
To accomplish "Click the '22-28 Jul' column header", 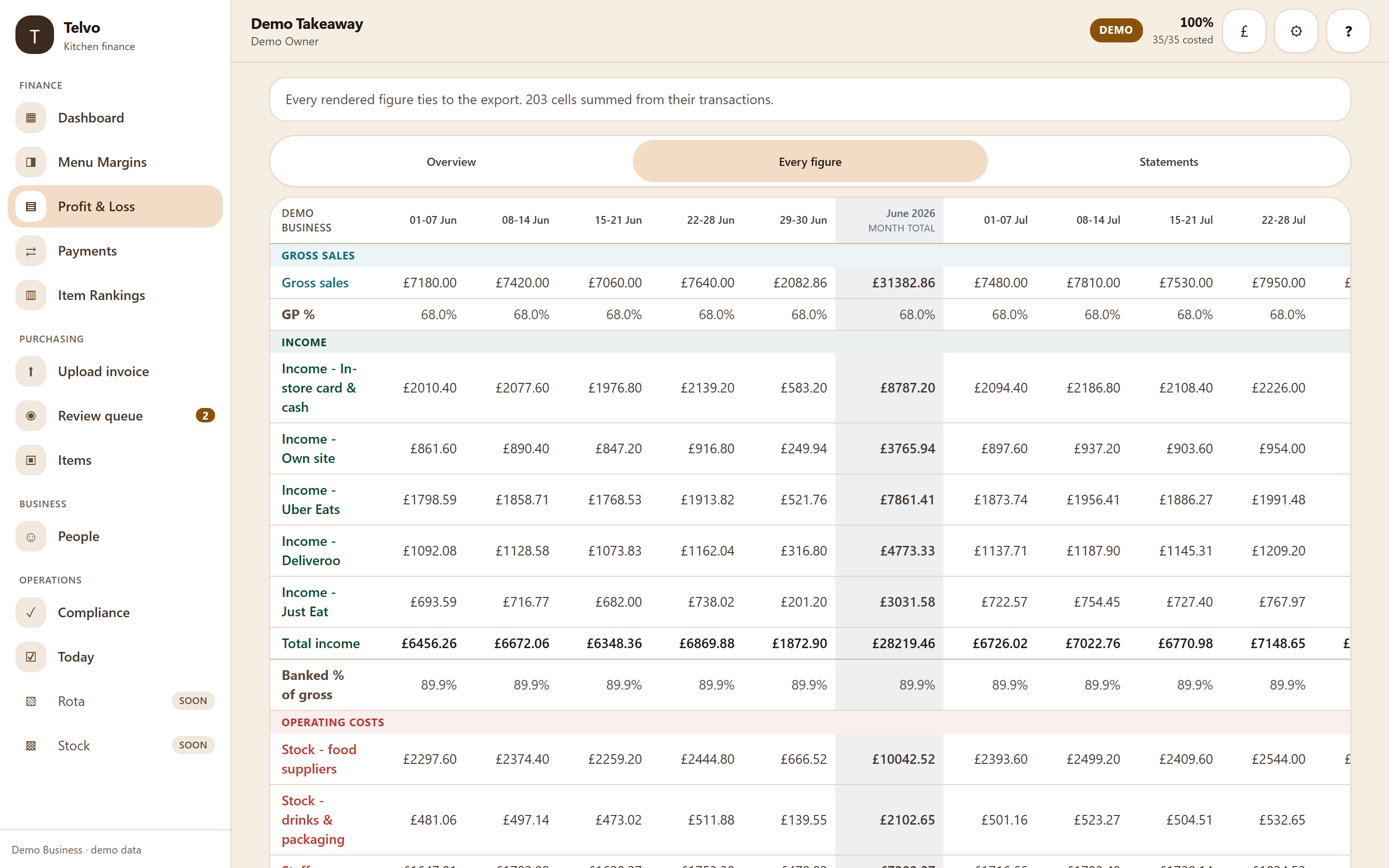I will tap(1283, 220).
